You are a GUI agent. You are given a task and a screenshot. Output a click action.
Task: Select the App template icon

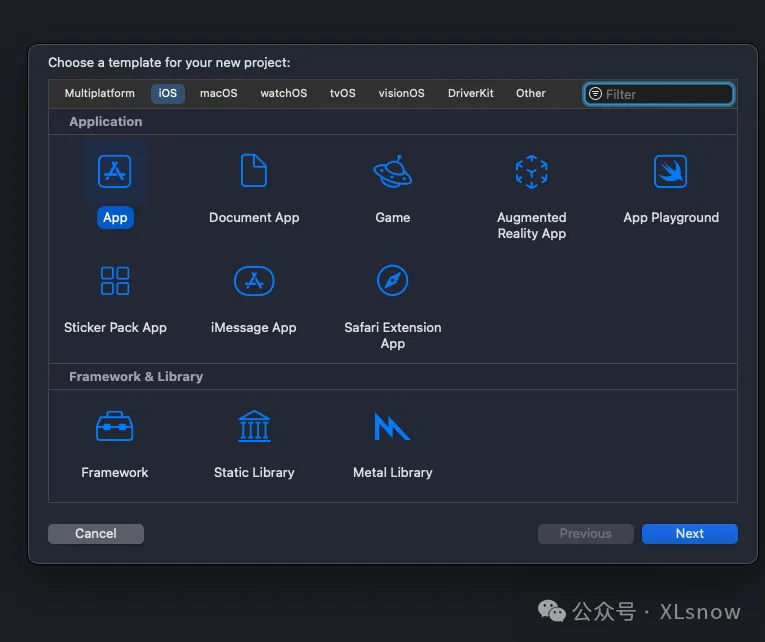[115, 171]
